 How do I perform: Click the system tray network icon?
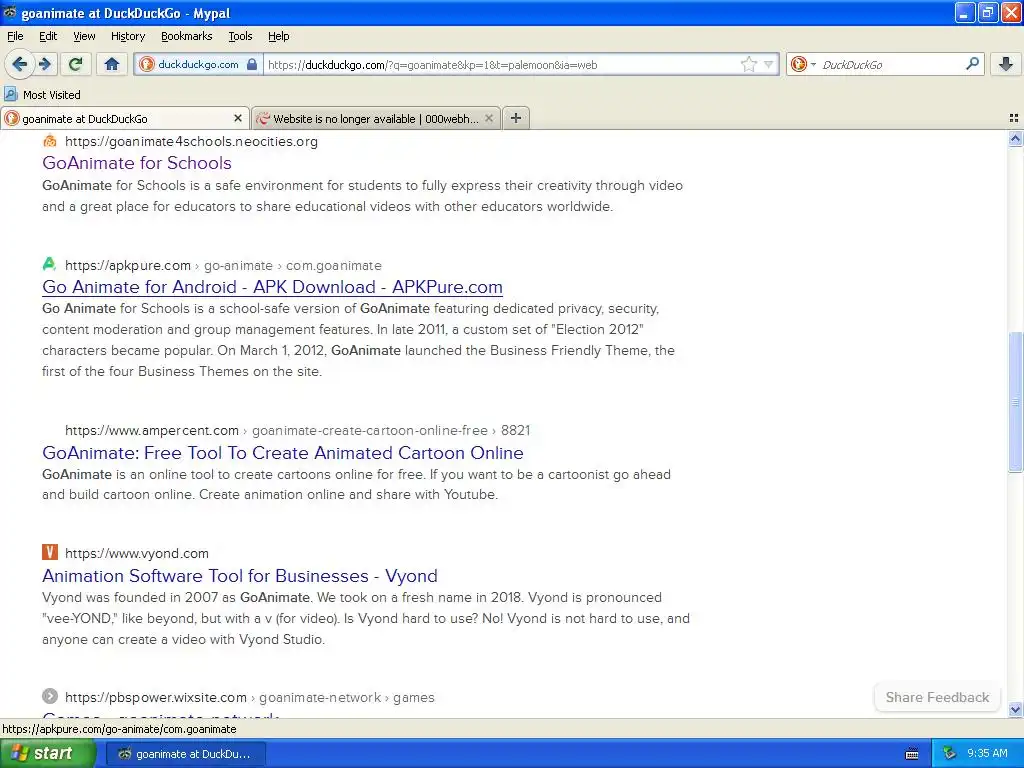(x=950, y=754)
